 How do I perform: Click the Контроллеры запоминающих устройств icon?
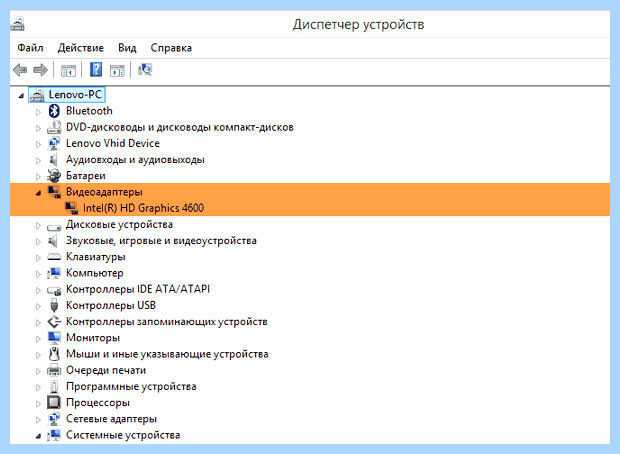pos(54,322)
